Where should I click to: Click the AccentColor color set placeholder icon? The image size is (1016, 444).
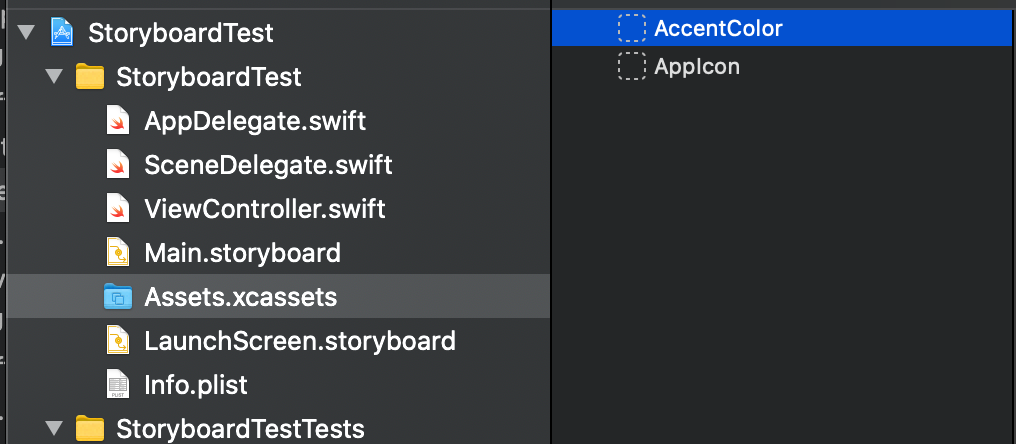(632, 29)
